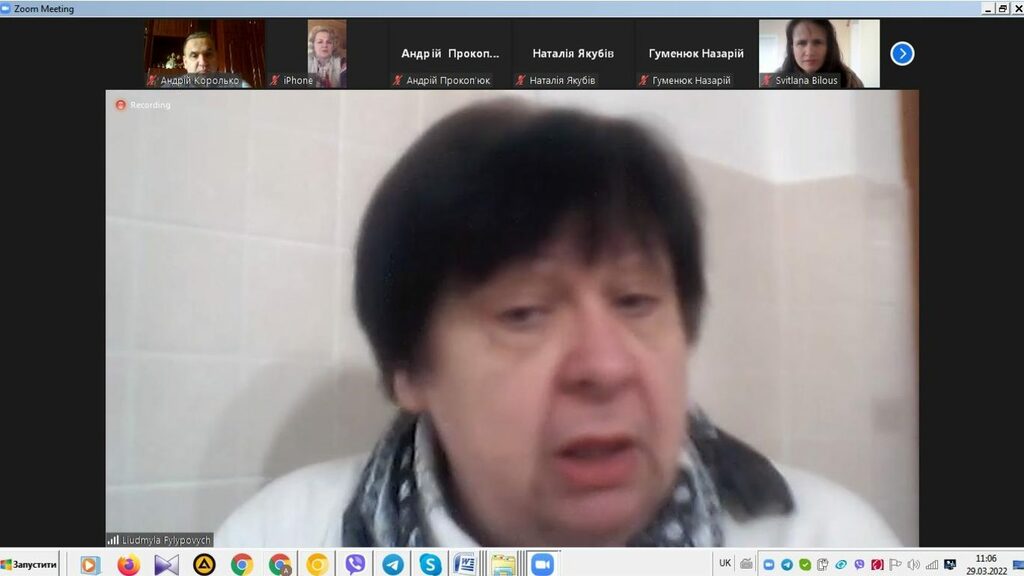The width and height of the screenshot is (1024, 576).
Task: Open Skype from the taskbar
Action: 430,564
